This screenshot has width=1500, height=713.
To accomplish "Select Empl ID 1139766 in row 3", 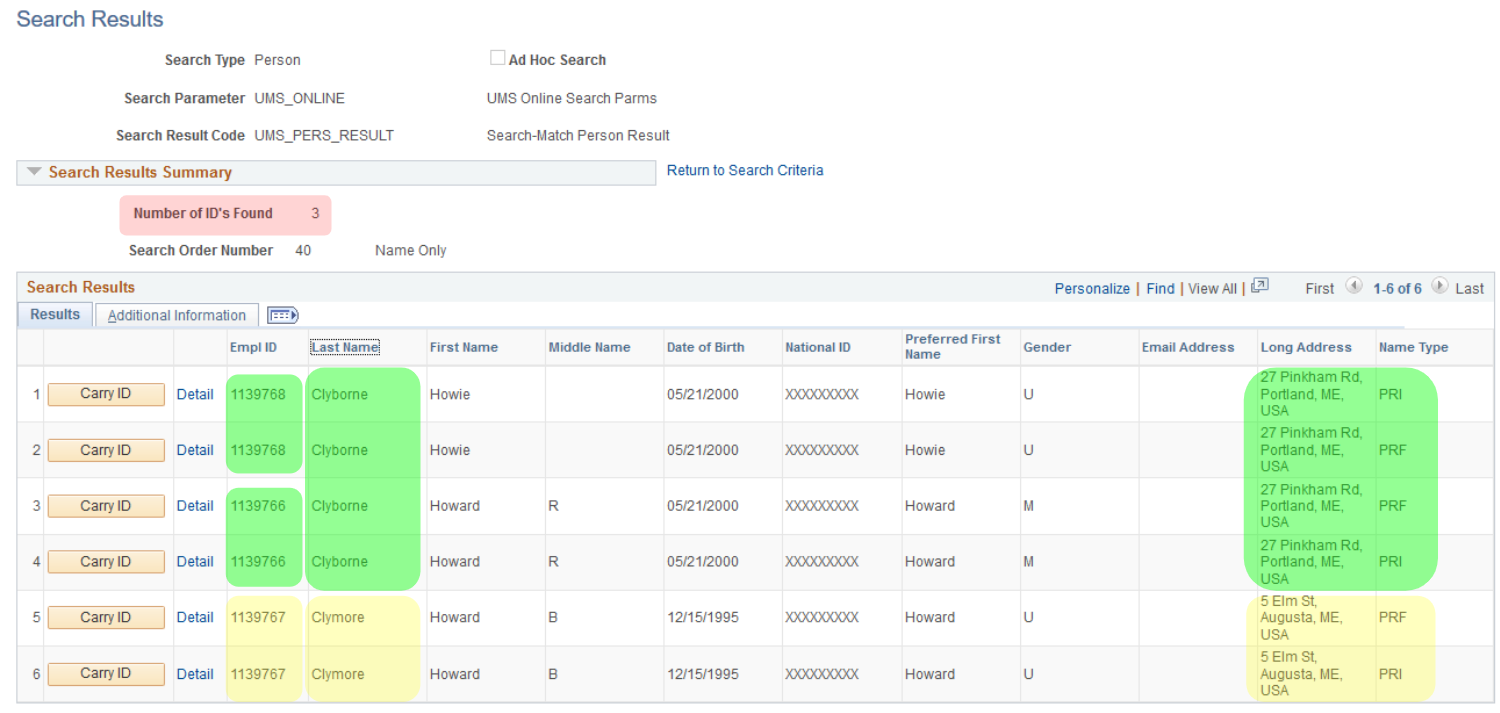I will [x=257, y=506].
